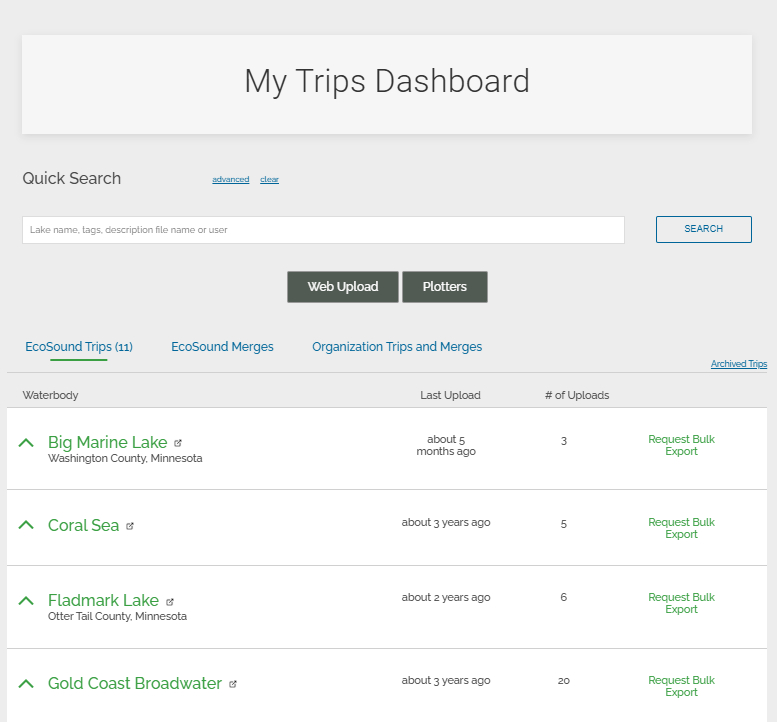Collapse the Big Marine Lake row chevron
The width and height of the screenshot is (777, 722).
pyautogui.click(x=27, y=442)
